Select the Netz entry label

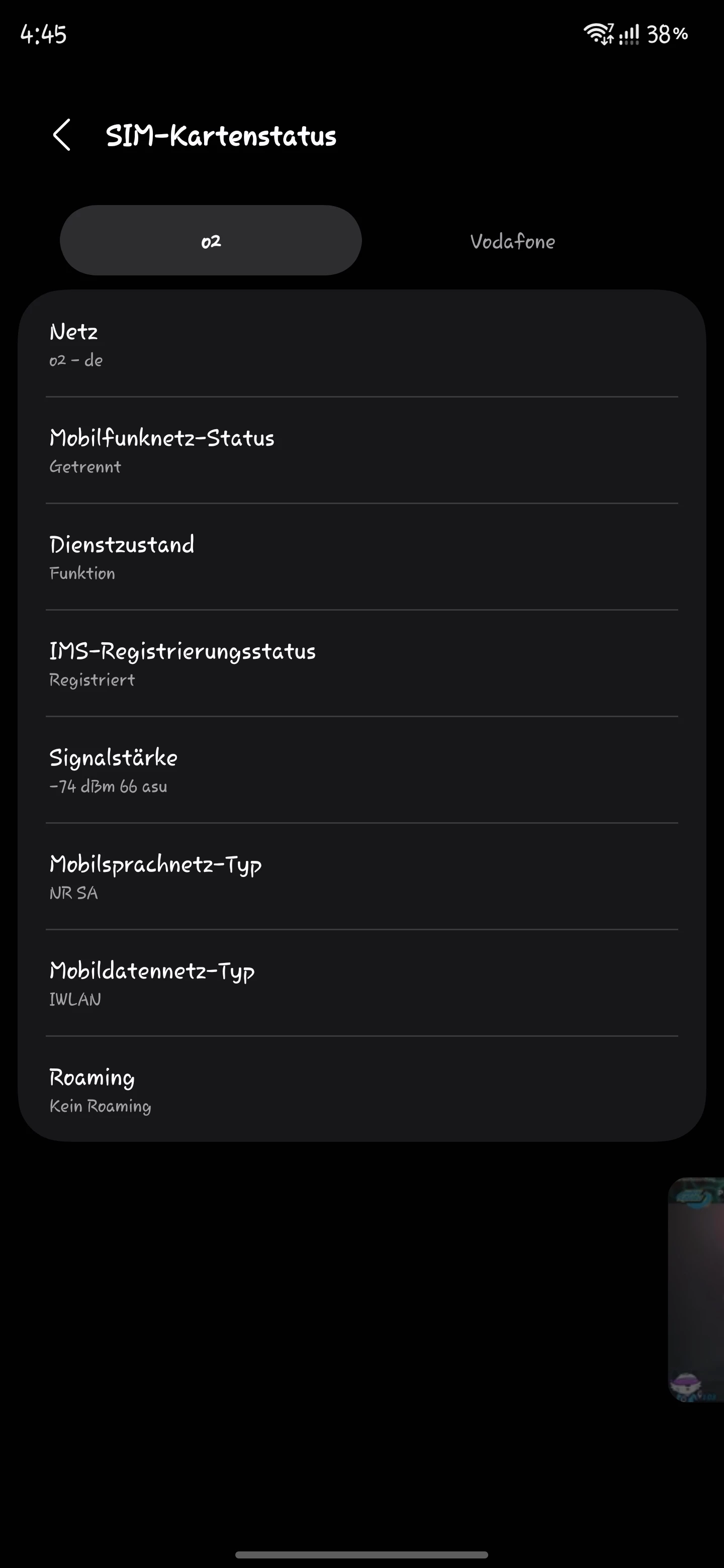pyautogui.click(x=74, y=332)
